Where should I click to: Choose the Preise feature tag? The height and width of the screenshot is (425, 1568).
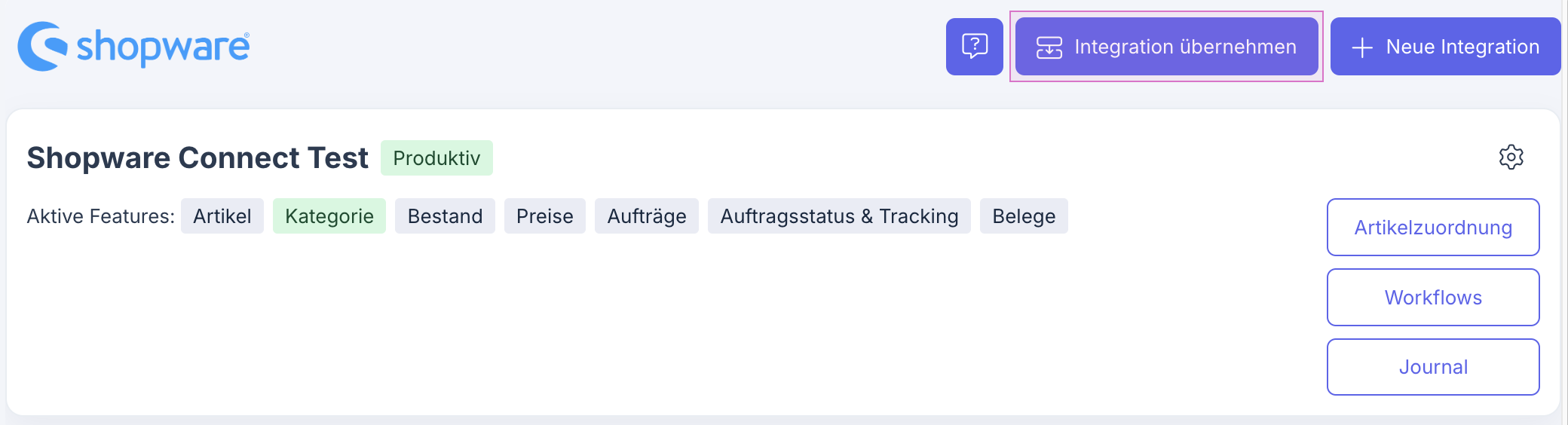click(544, 216)
